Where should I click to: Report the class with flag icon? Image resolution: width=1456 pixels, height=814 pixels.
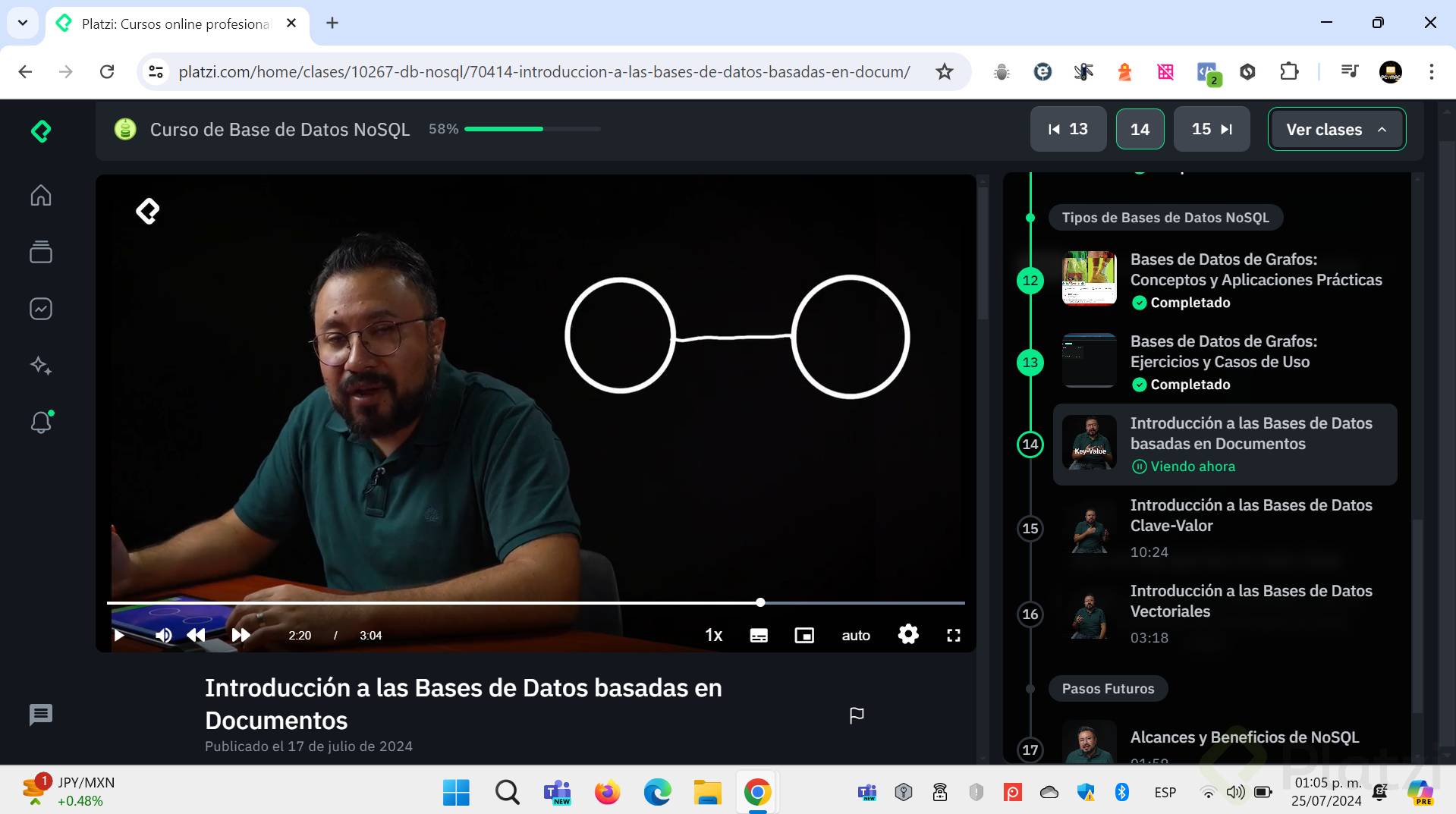(857, 715)
